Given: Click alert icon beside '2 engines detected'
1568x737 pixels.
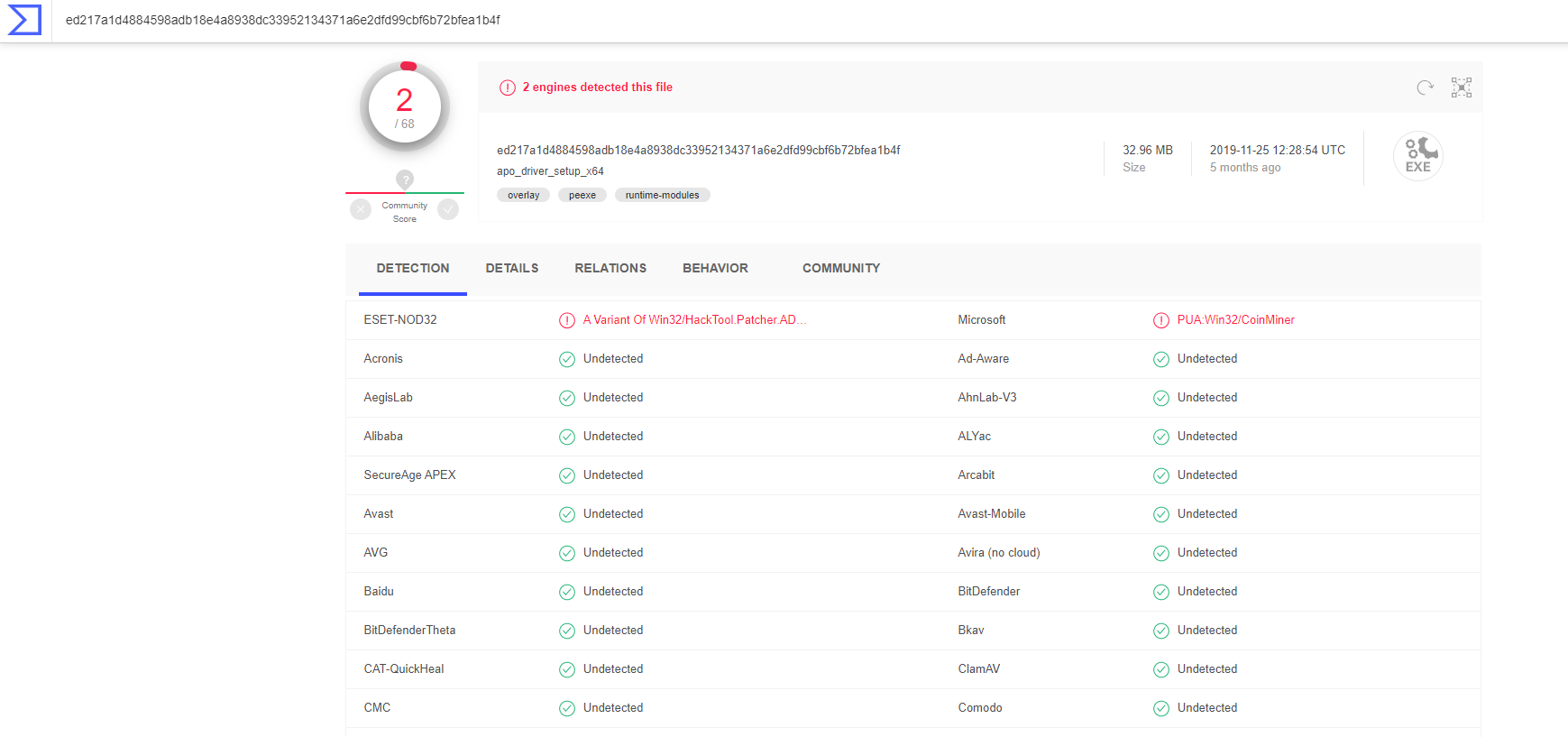Looking at the screenshot, I should pyautogui.click(x=508, y=88).
